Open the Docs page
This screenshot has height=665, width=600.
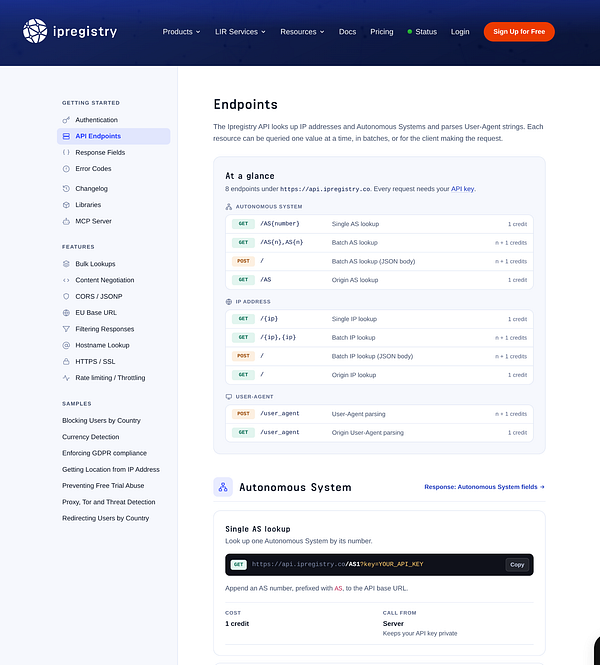[x=347, y=32]
